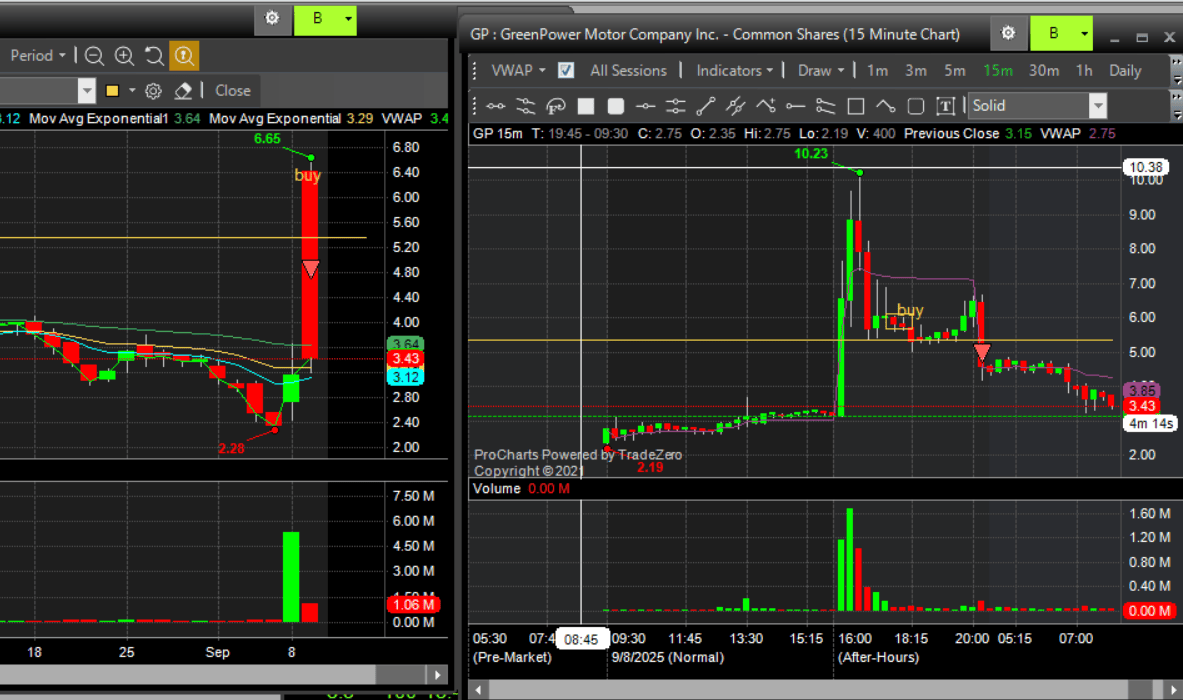Viewport: 1183px width, 700px height.
Task: Select the double horizontal lines tool
Action: (x=675, y=106)
